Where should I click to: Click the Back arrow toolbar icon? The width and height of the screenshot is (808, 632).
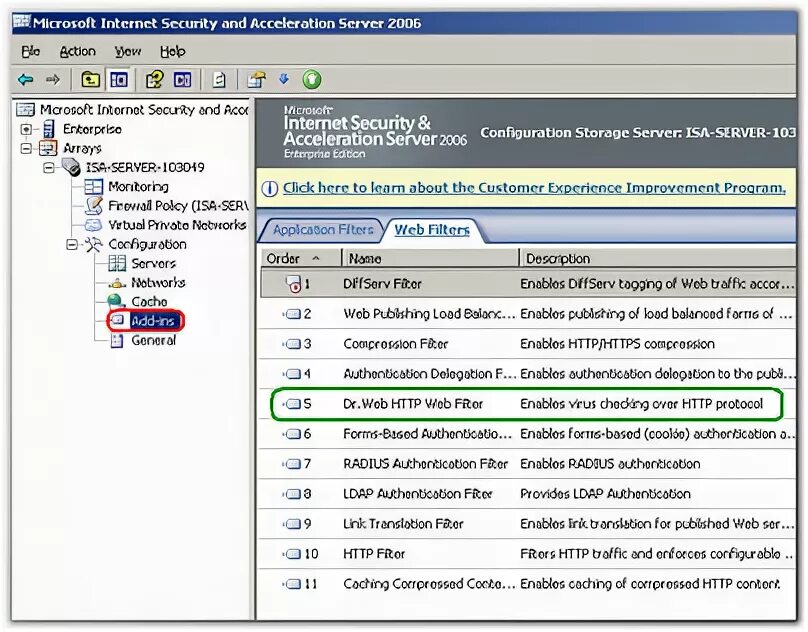coord(26,80)
